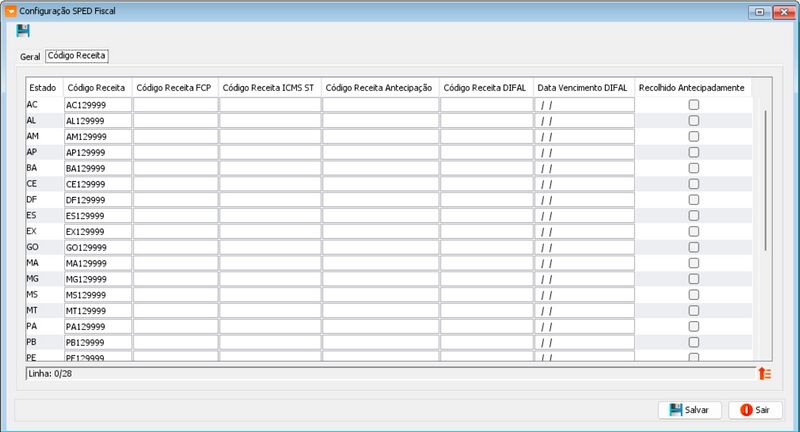800x432 pixels.
Task: Click Data Vencimento DIFAL field for MA
Action: pyautogui.click(x=585, y=263)
